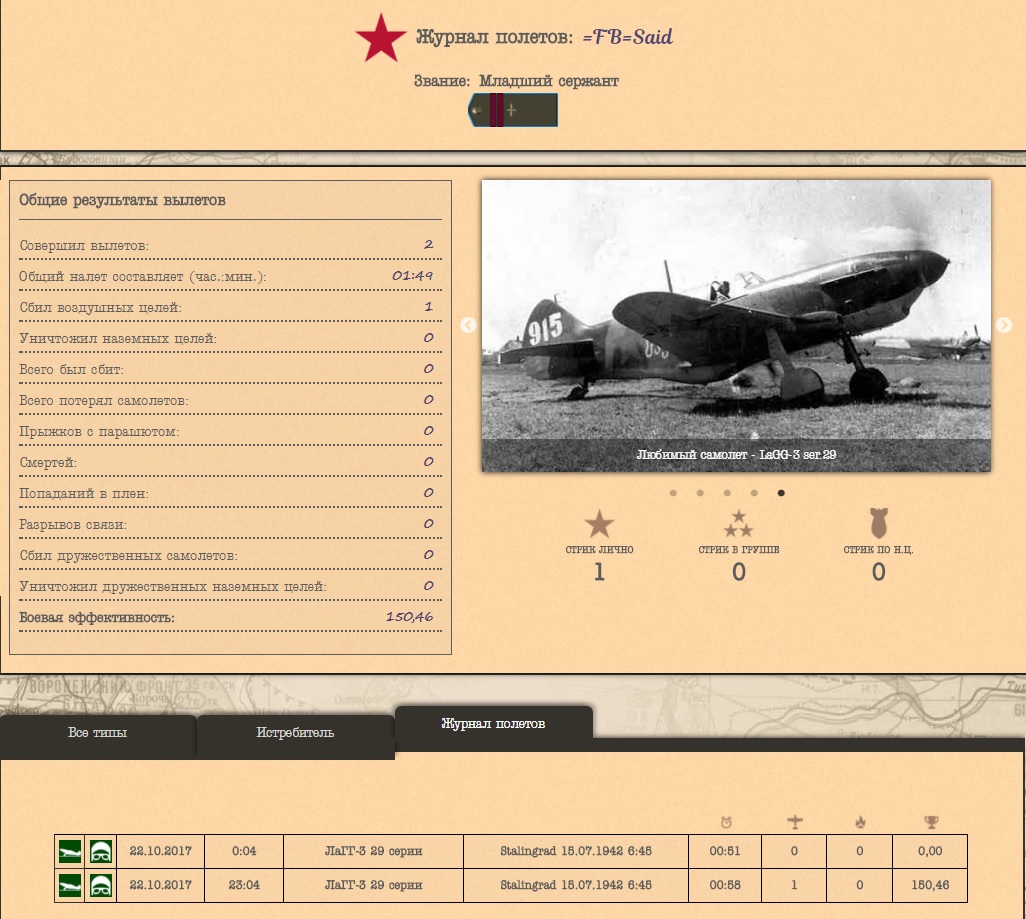Click the СТРИК ПО Н.Ц. label
1026x919 pixels.
point(878,550)
